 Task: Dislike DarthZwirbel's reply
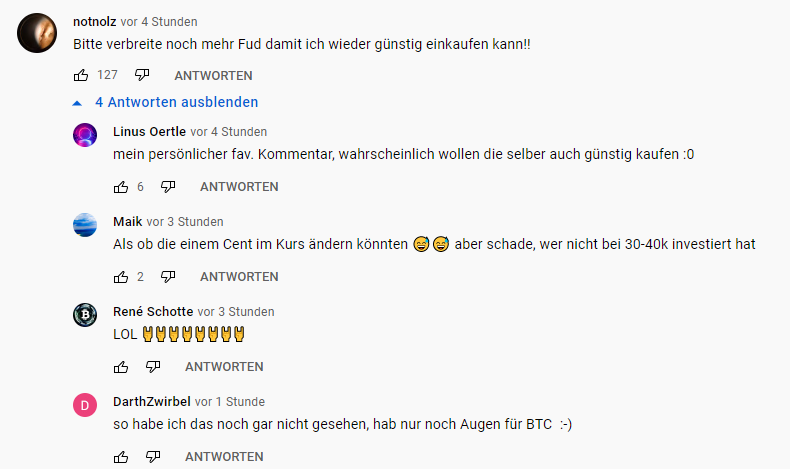[x=153, y=457]
